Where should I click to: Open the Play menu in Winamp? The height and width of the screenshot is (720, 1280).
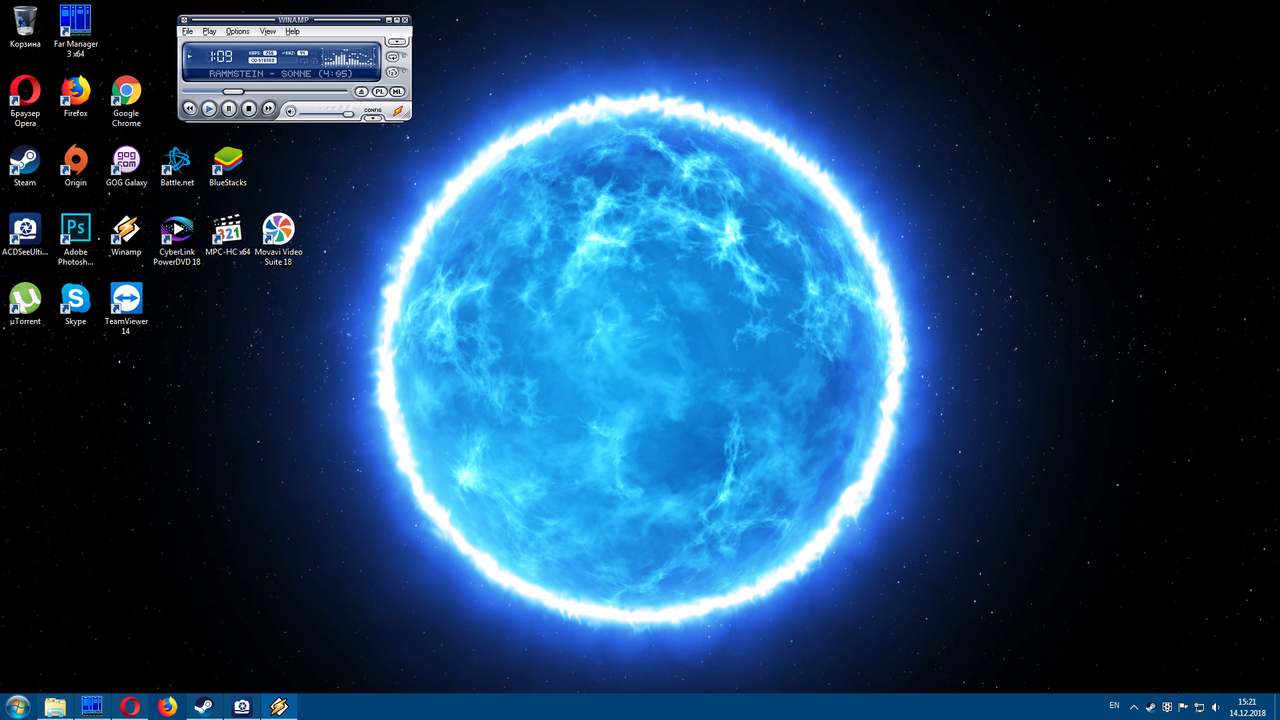209,31
